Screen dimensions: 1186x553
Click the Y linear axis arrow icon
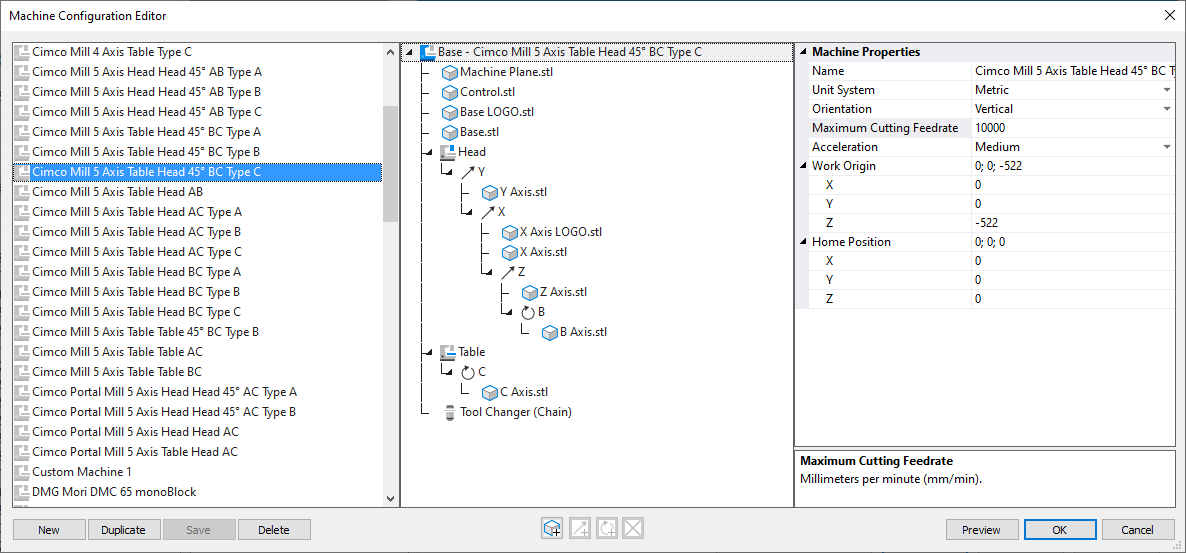468,172
